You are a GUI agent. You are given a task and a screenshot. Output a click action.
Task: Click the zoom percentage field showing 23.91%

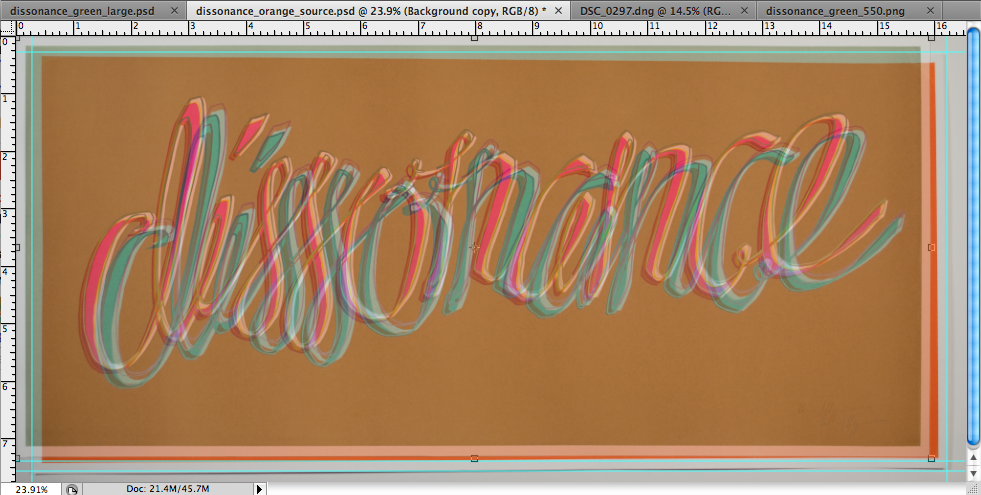[x=30, y=489]
